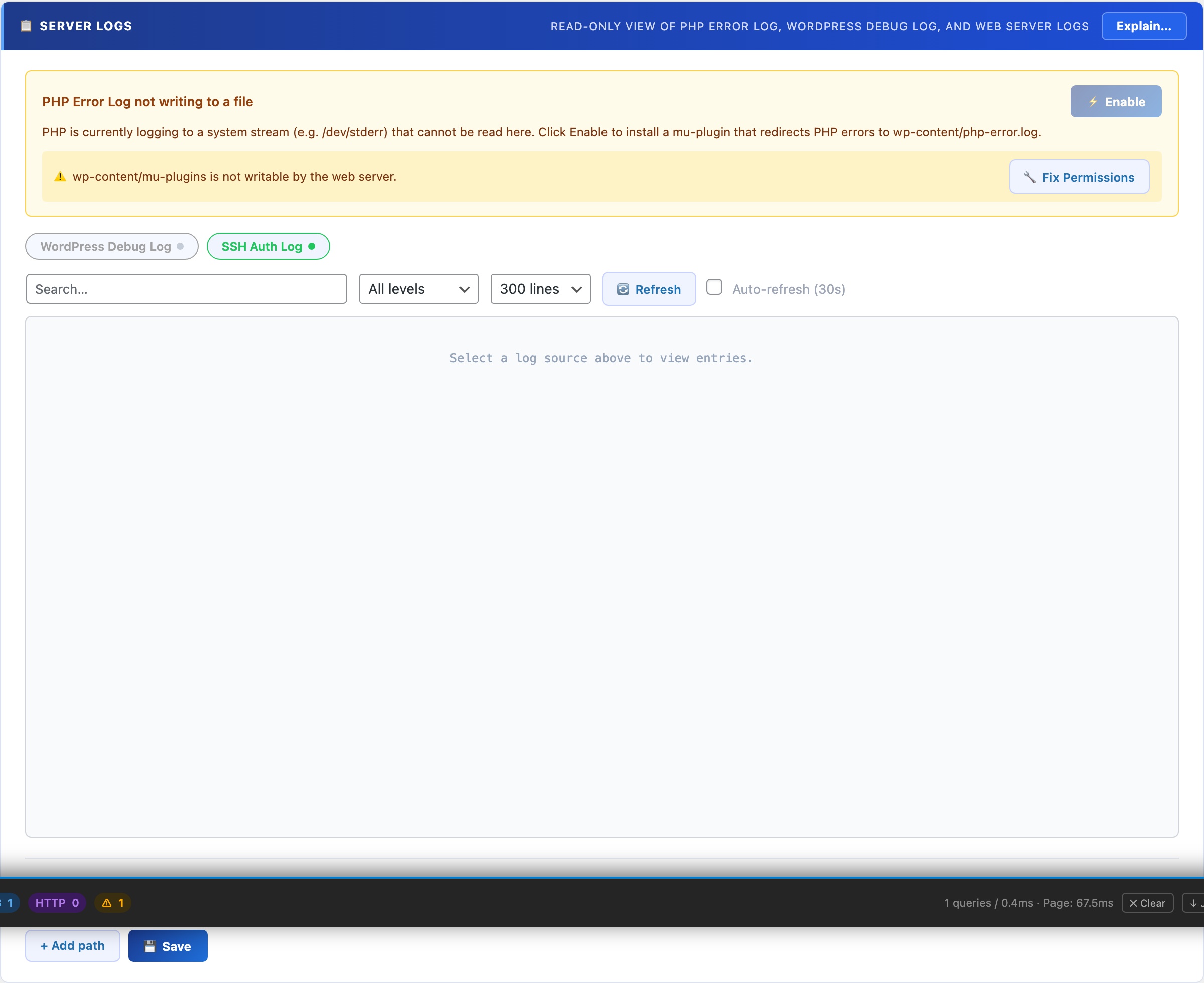
Task: Toggle the WordPress Debug Log source on
Action: click(x=111, y=246)
